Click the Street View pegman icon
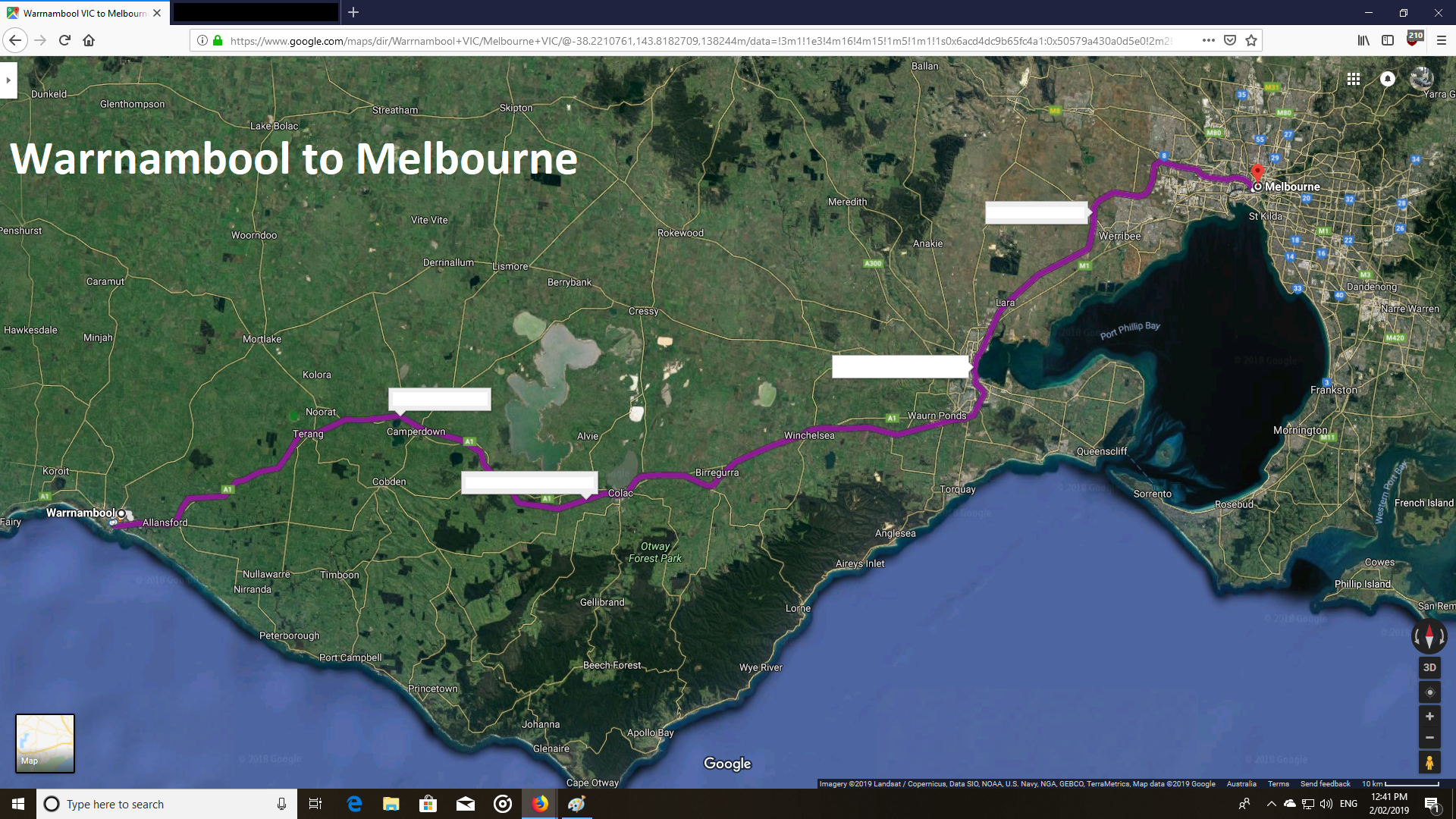The image size is (1456, 819). pos(1429,763)
